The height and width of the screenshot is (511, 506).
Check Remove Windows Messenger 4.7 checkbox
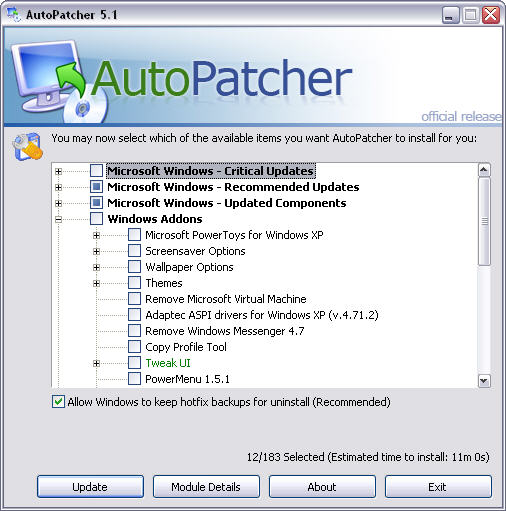(x=134, y=331)
